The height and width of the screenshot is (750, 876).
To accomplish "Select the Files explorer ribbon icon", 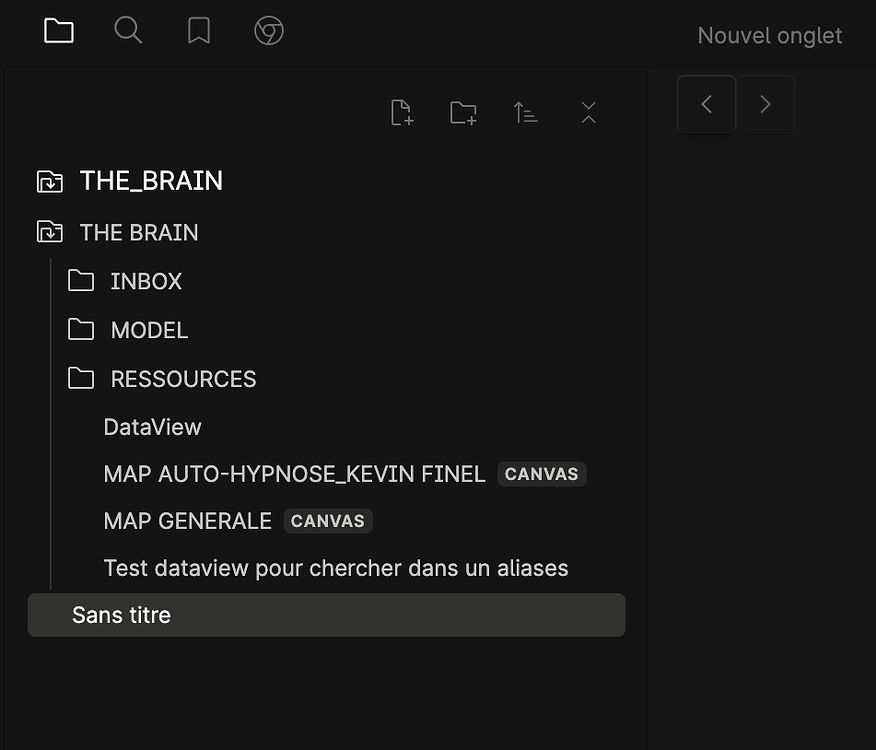I will point(58,31).
